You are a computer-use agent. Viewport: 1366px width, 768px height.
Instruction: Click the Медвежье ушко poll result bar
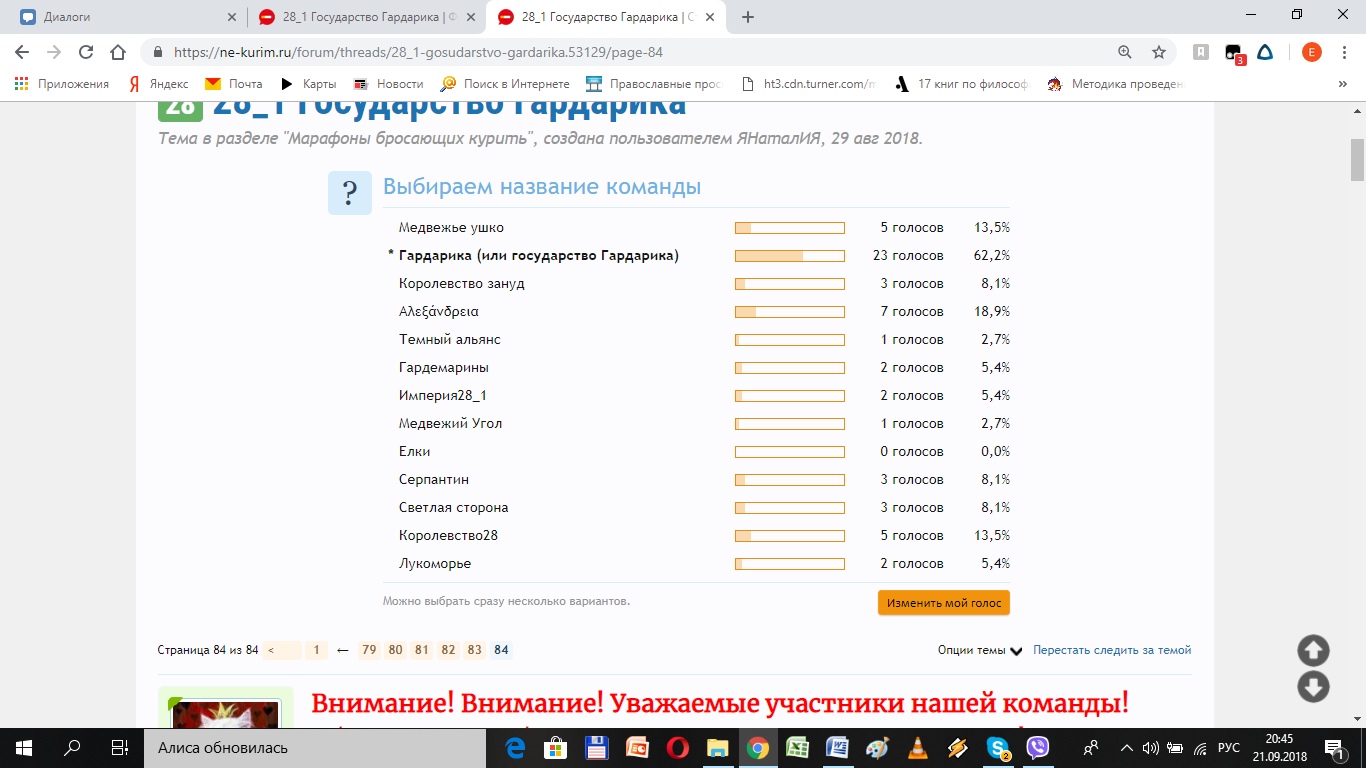tap(790, 228)
